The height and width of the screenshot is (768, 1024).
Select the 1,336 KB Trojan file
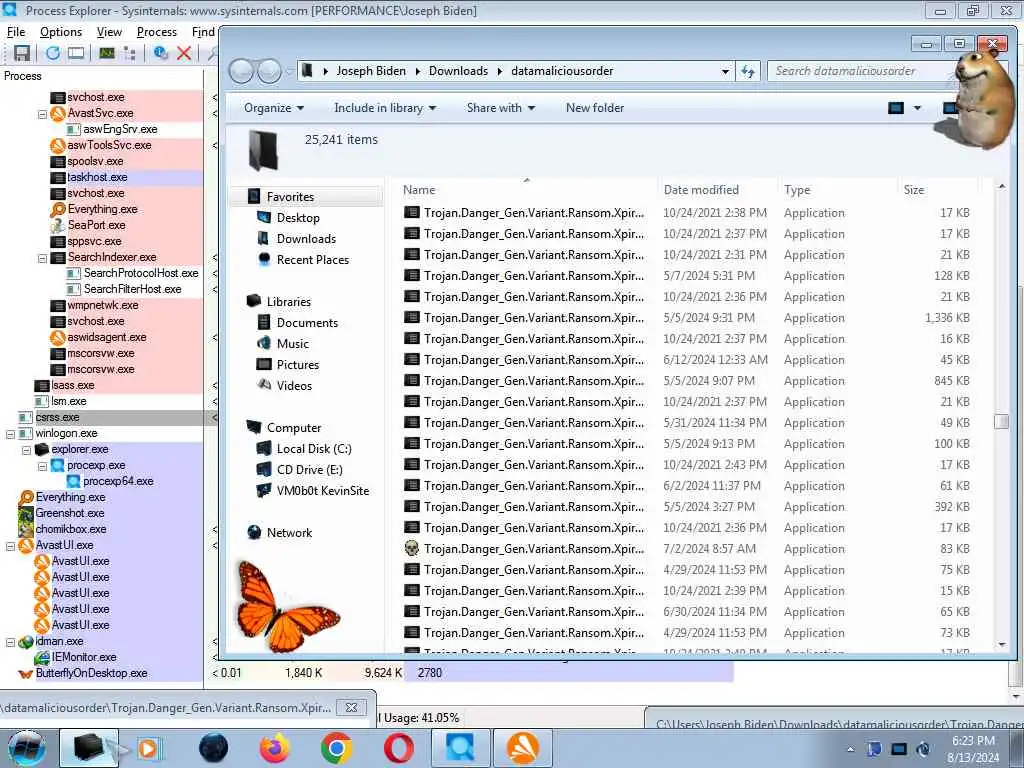click(686, 318)
